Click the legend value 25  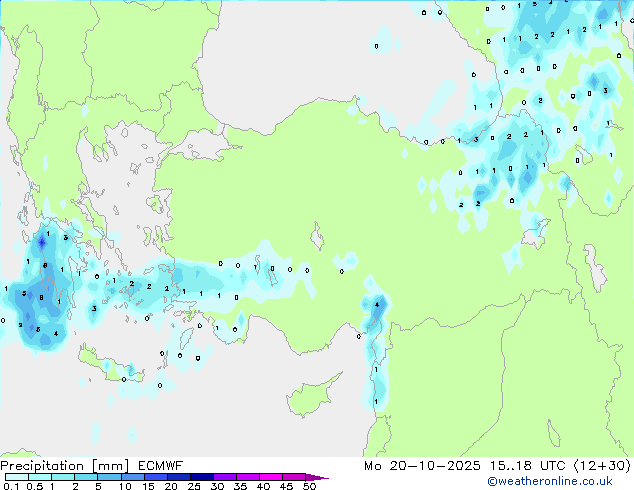tap(194, 486)
